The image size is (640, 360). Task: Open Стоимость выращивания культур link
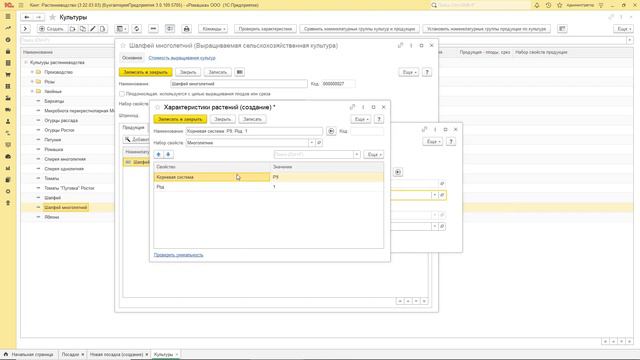pyautogui.click(x=182, y=58)
